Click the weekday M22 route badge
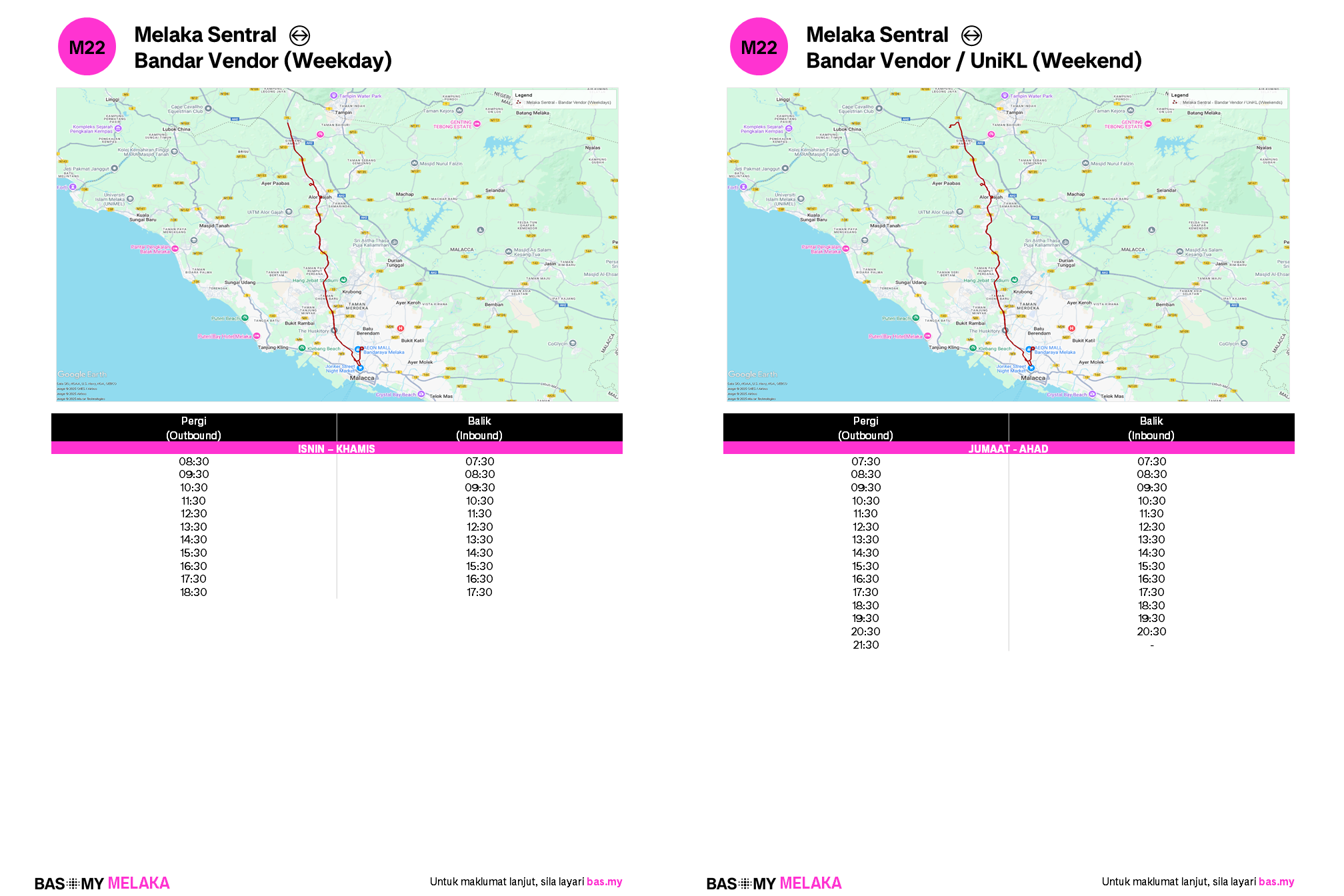The height and width of the screenshot is (896, 1344). coord(87,47)
